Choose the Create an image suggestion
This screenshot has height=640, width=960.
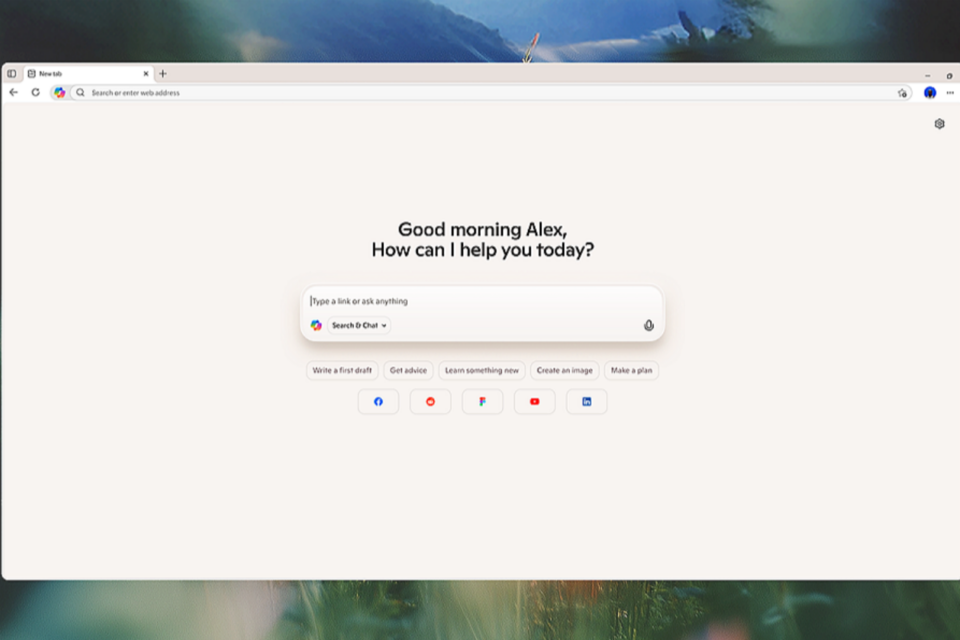click(x=564, y=370)
